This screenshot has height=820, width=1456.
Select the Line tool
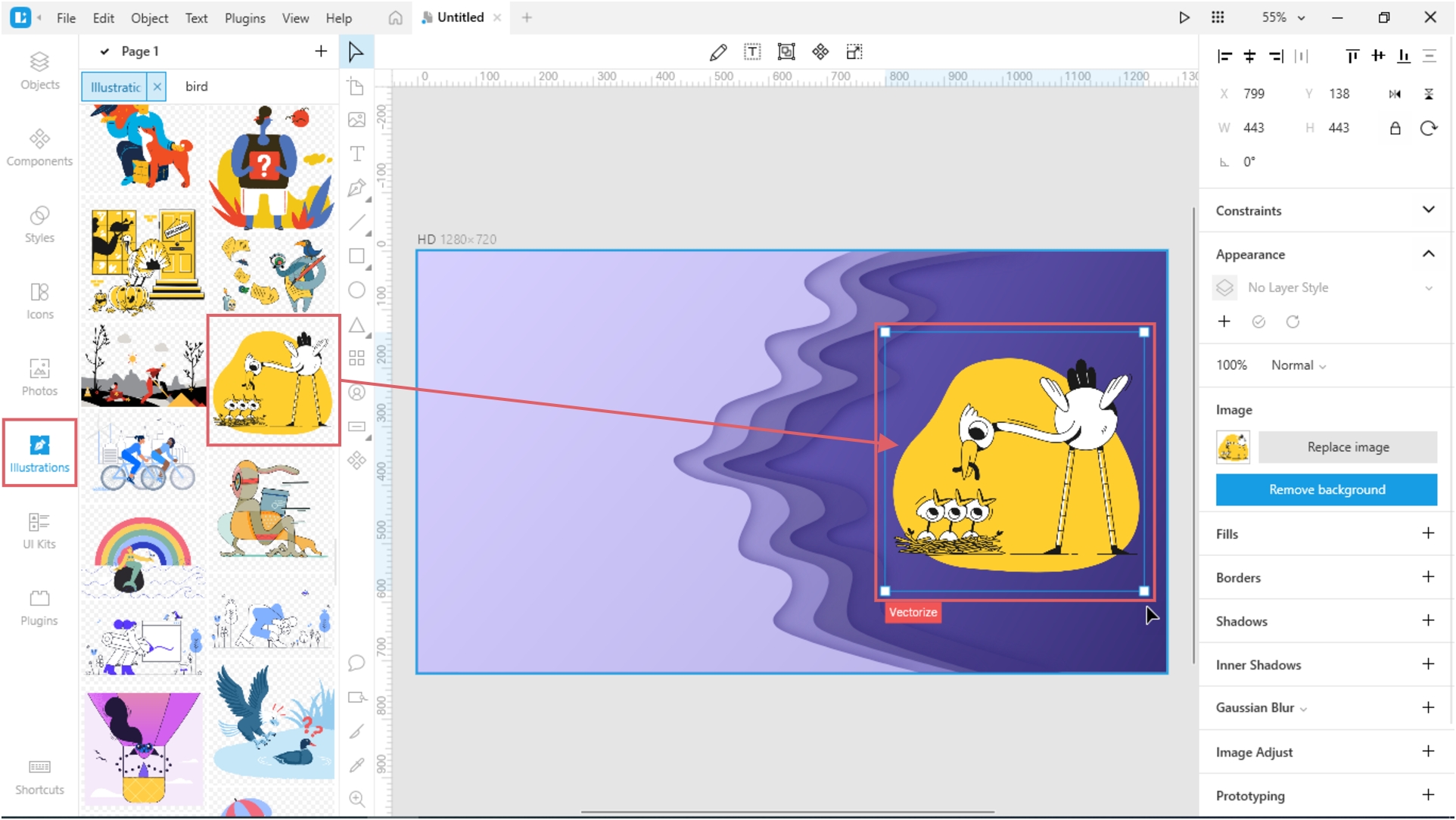coord(356,222)
